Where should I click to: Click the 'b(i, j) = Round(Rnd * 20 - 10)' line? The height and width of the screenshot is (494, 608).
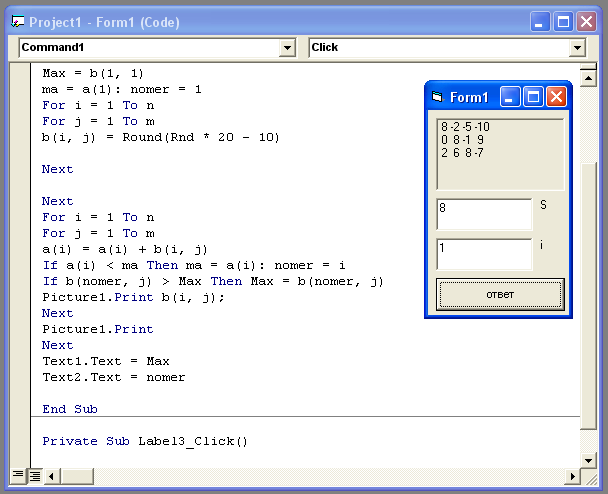click(161, 137)
